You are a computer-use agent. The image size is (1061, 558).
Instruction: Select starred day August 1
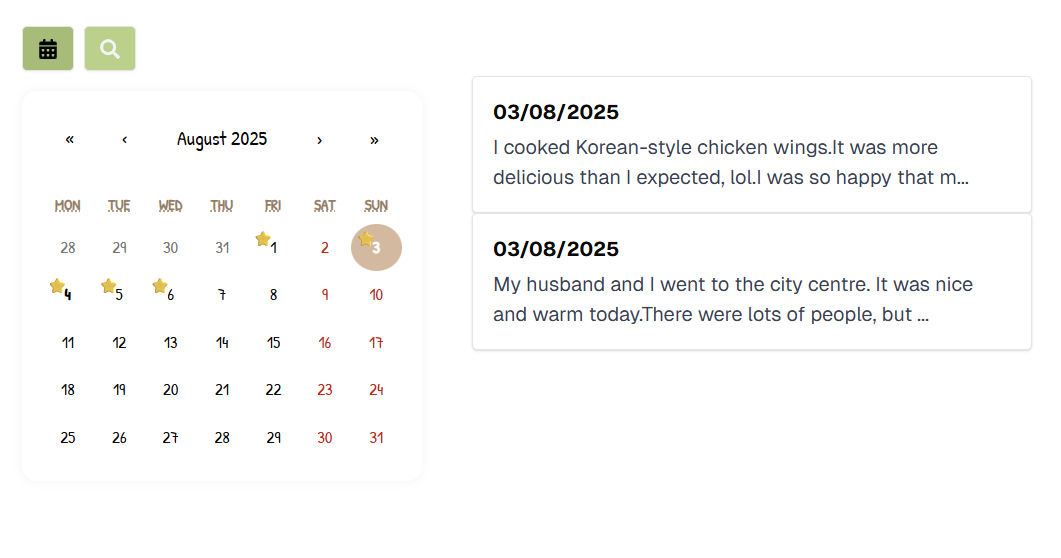273,248
